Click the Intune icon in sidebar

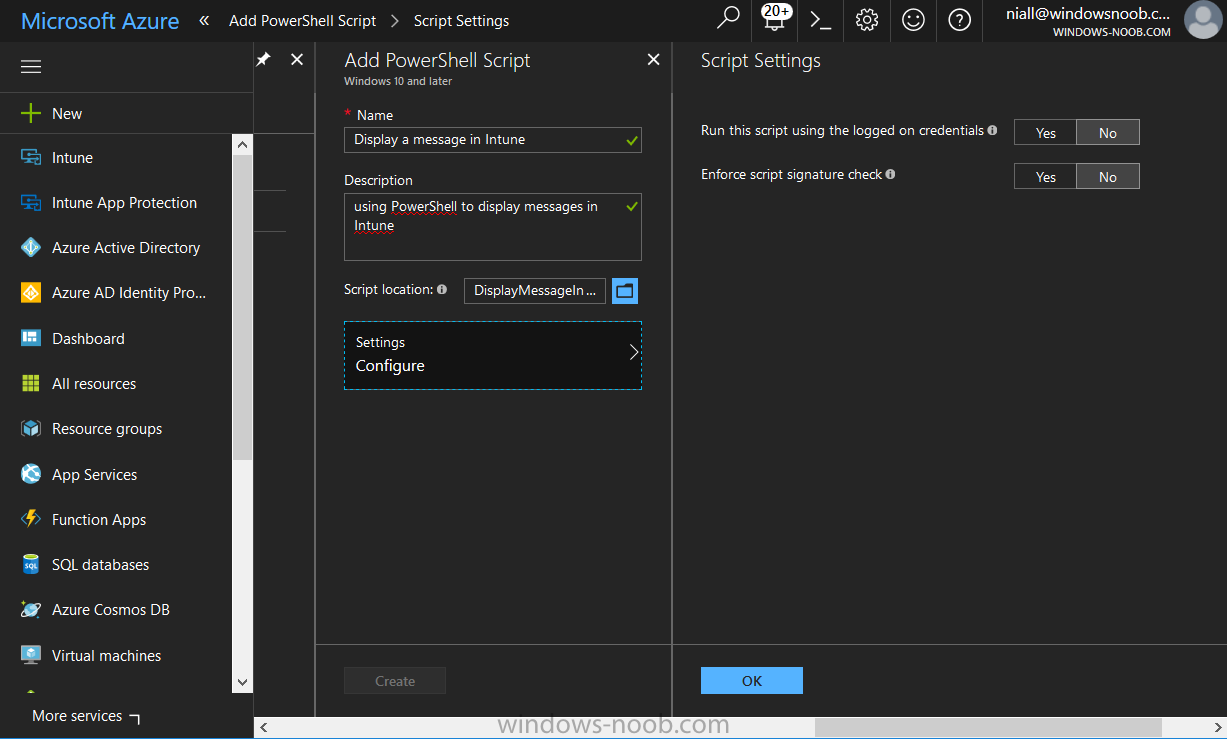tap(31, 158)
